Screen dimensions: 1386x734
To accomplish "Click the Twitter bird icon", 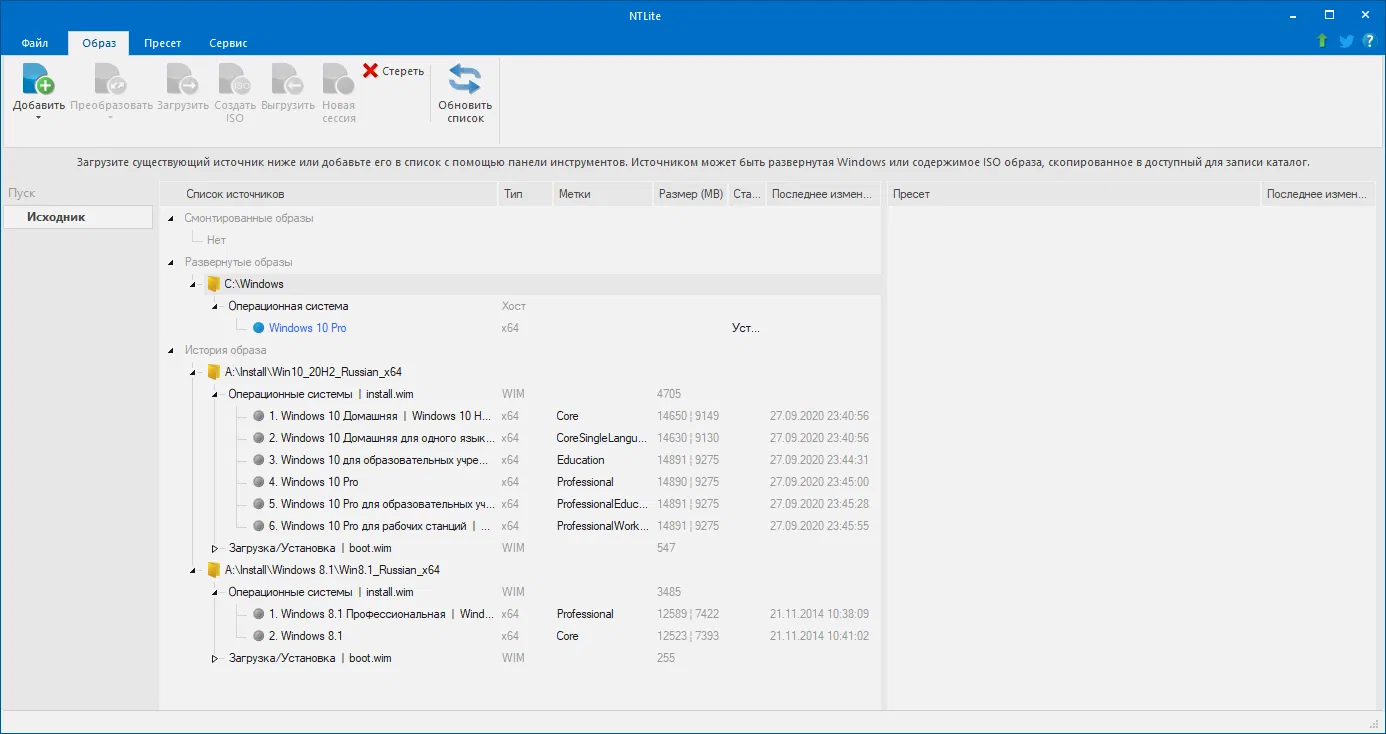I will (1346, 41).
